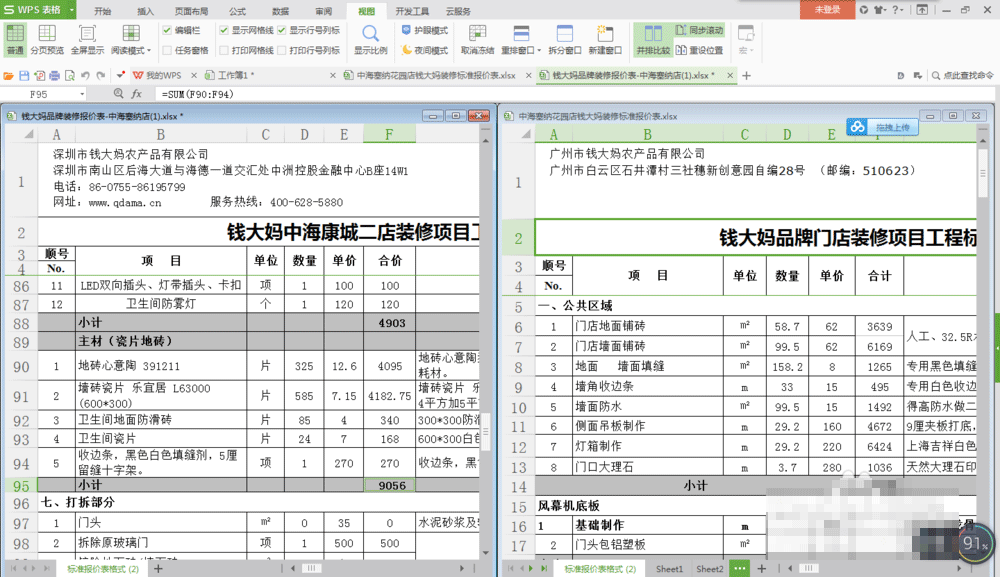The height and width of the screenshot is (577, 1000).
Task: Enable 夜间模式 night mode
Action: coord(428,50)
